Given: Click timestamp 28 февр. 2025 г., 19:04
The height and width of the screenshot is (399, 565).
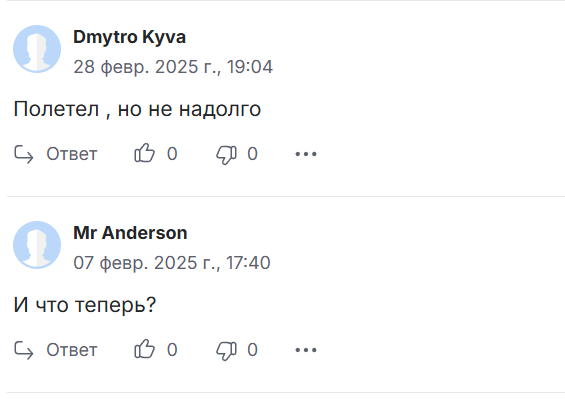Looking at the screenshot, I should (x=173, y=67).
